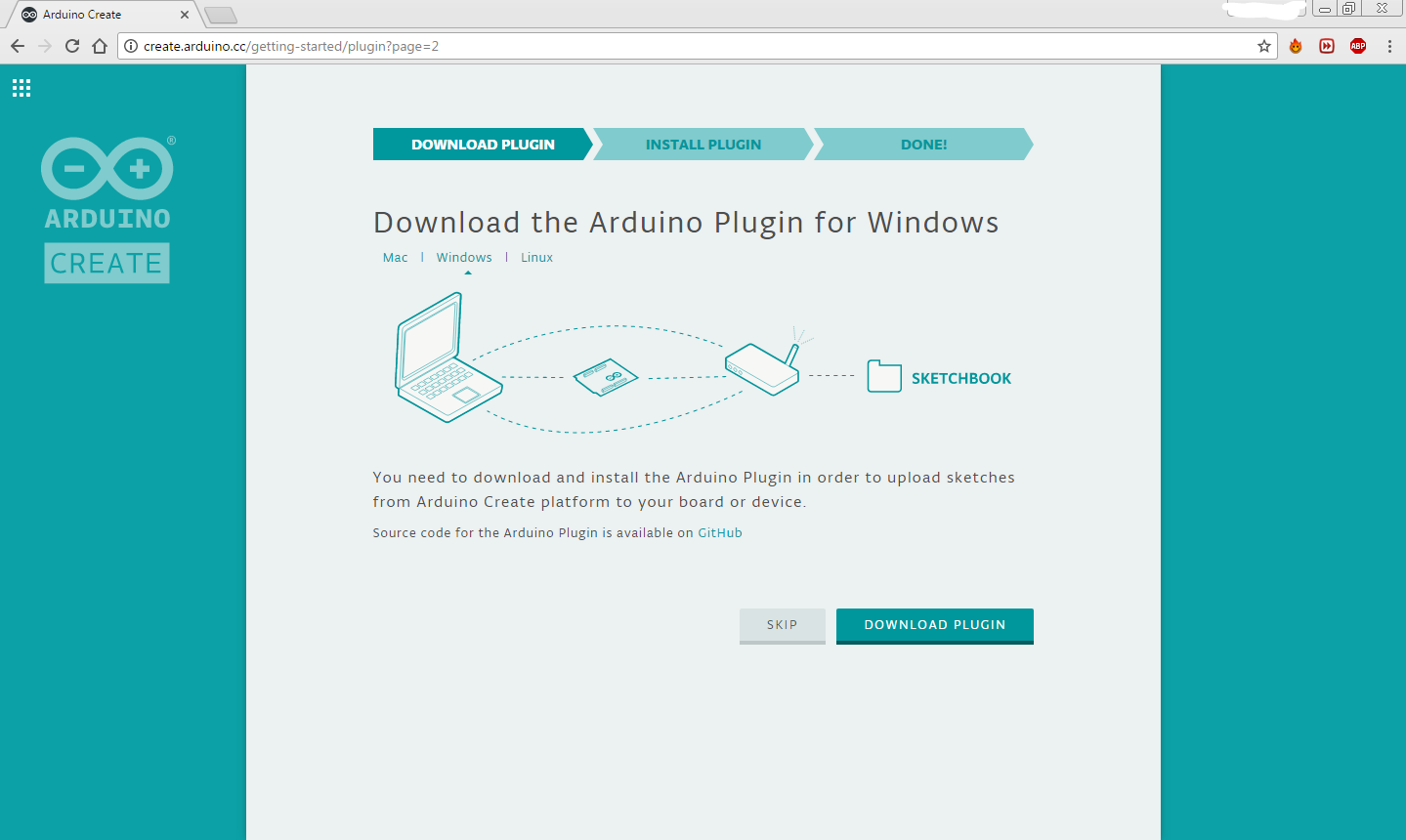Click the Arduino Create logo

pos(107,205)
